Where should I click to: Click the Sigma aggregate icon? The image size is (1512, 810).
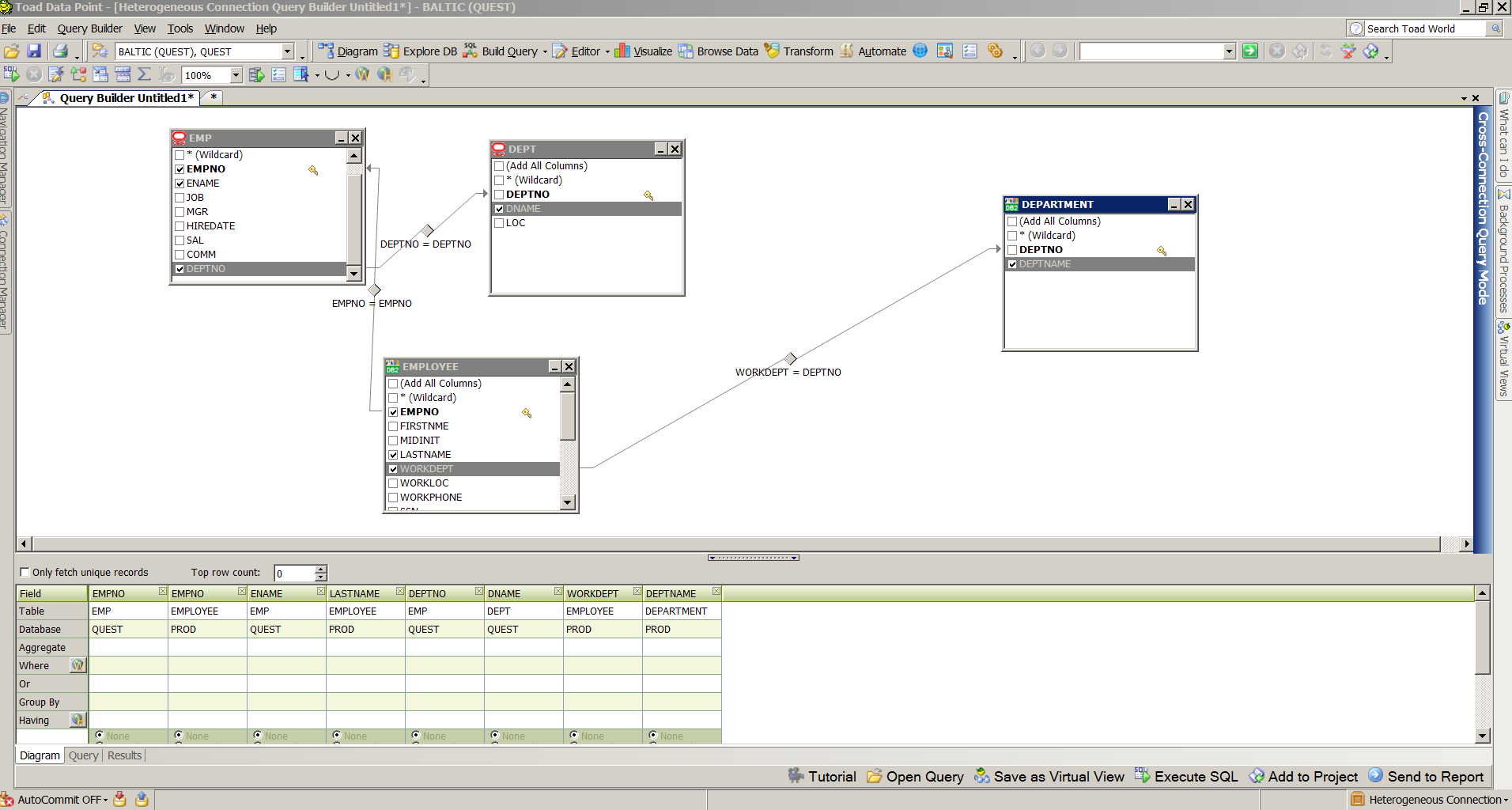click(x=144, y=74)
